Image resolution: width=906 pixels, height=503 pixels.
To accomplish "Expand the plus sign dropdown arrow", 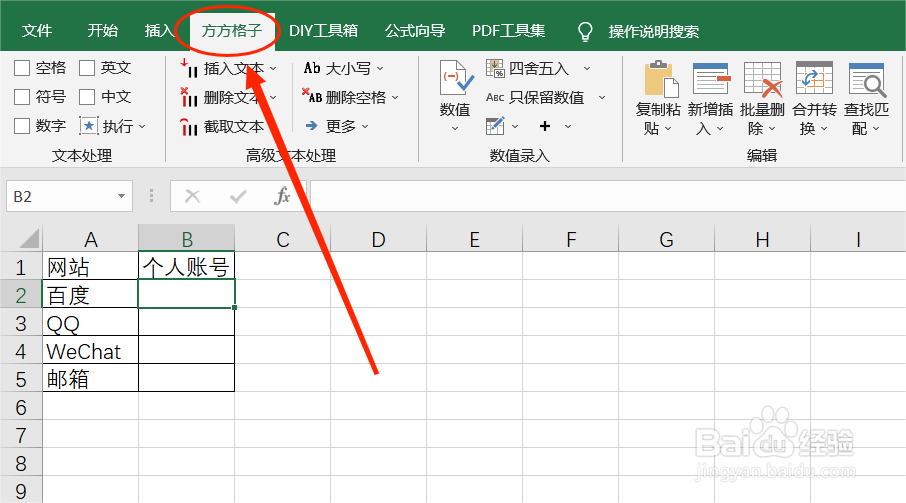I will (568, 126).
